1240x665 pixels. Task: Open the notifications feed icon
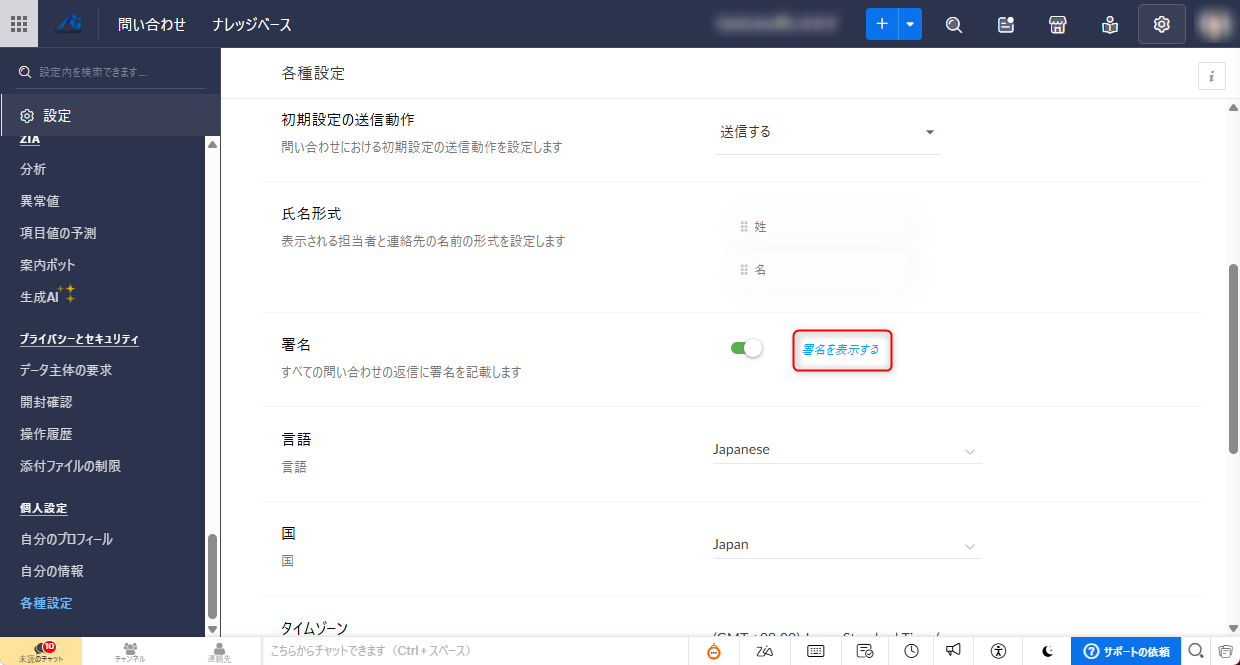click(1006, 25)
